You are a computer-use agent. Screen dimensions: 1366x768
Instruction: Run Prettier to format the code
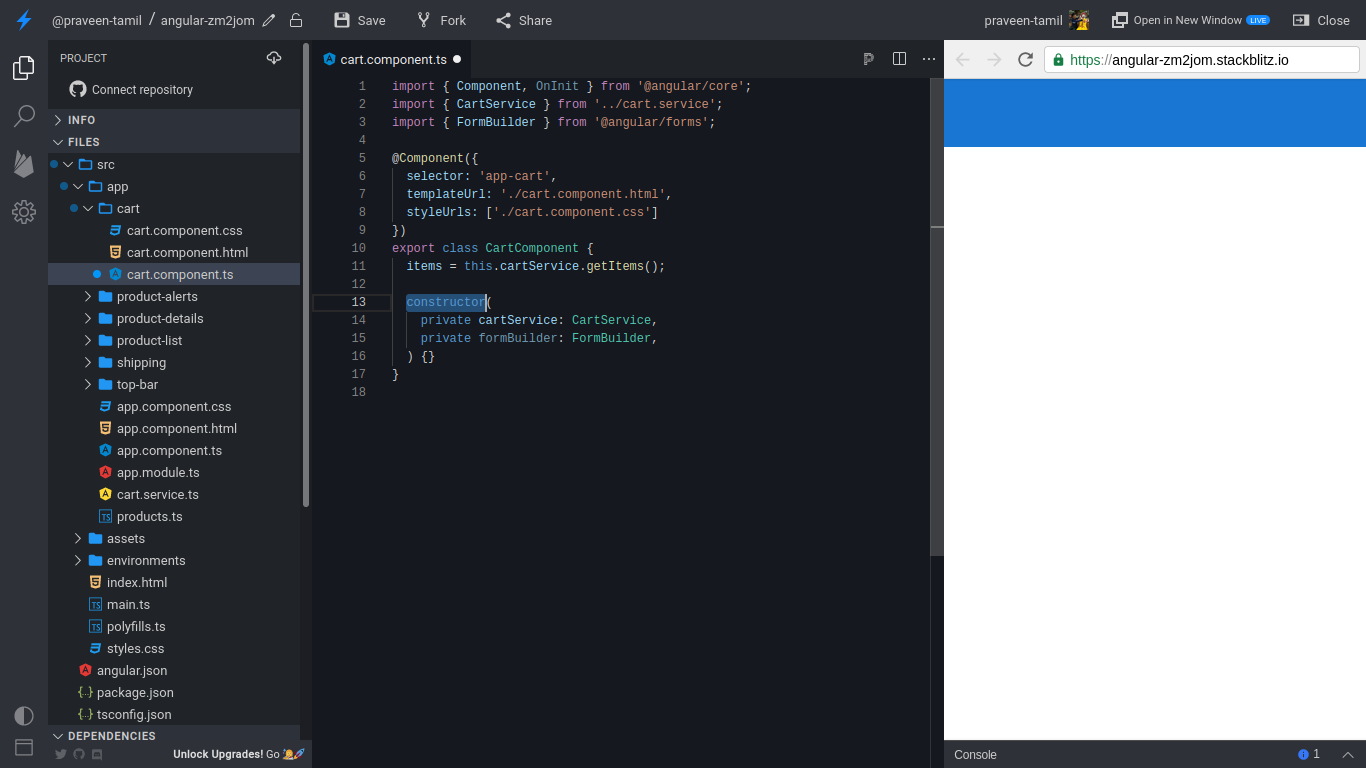(x=868, y=59)
